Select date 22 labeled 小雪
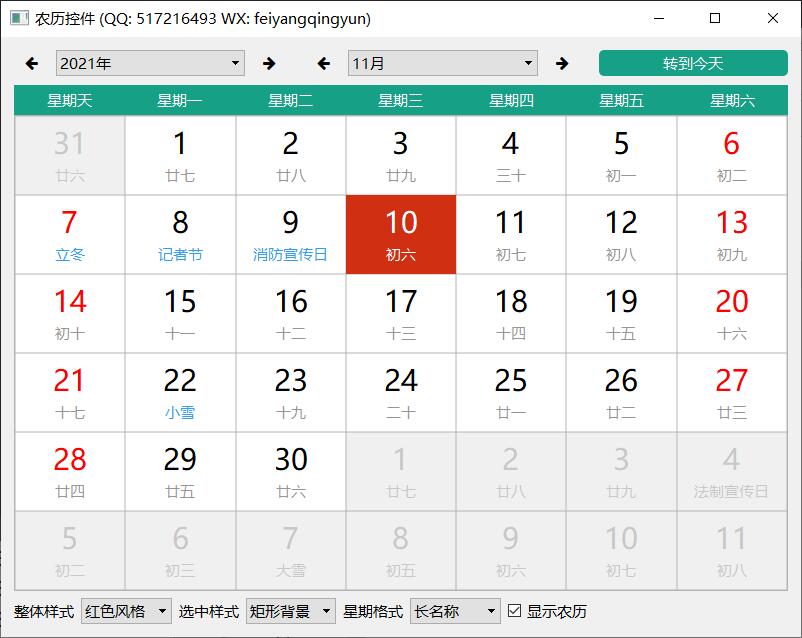Screen dimensions: 802x638 point(180,392)
